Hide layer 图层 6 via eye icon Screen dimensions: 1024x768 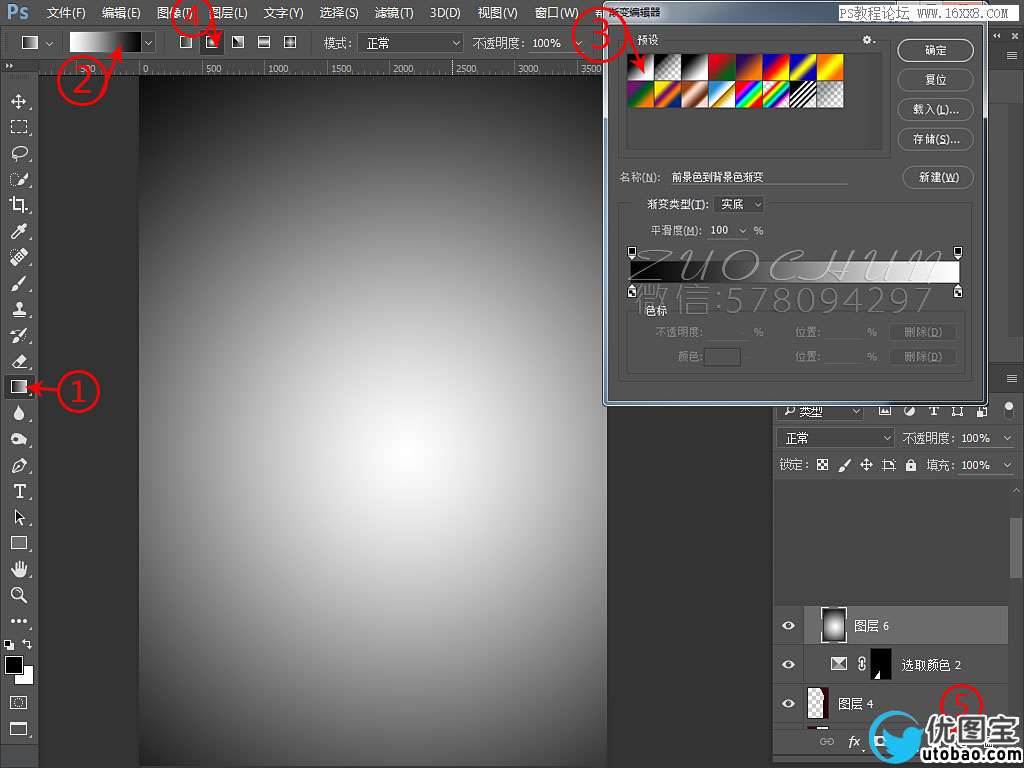click(788, 626)
